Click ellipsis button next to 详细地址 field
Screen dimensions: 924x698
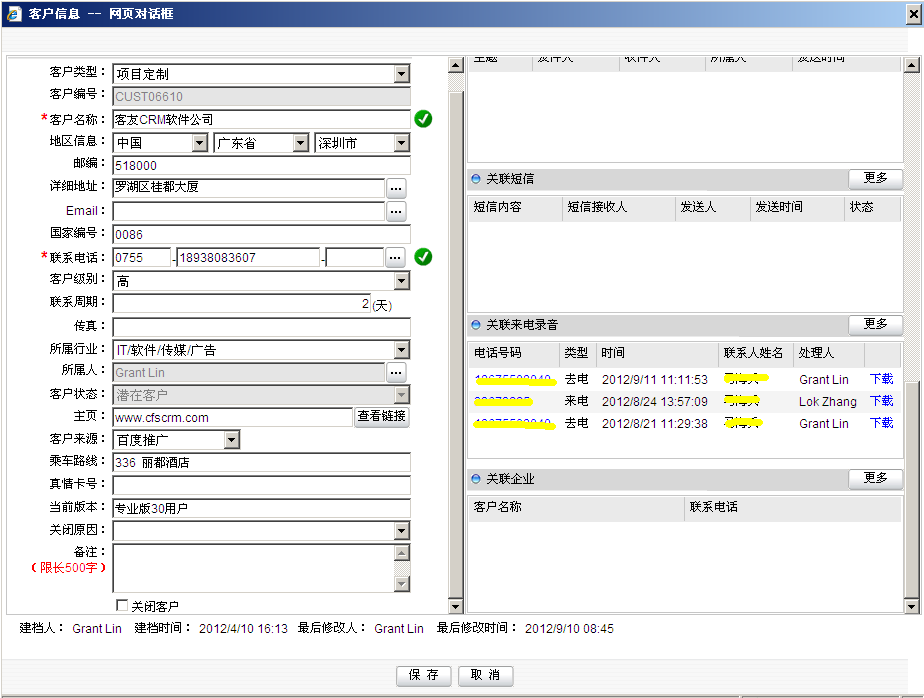coord(396,187)
